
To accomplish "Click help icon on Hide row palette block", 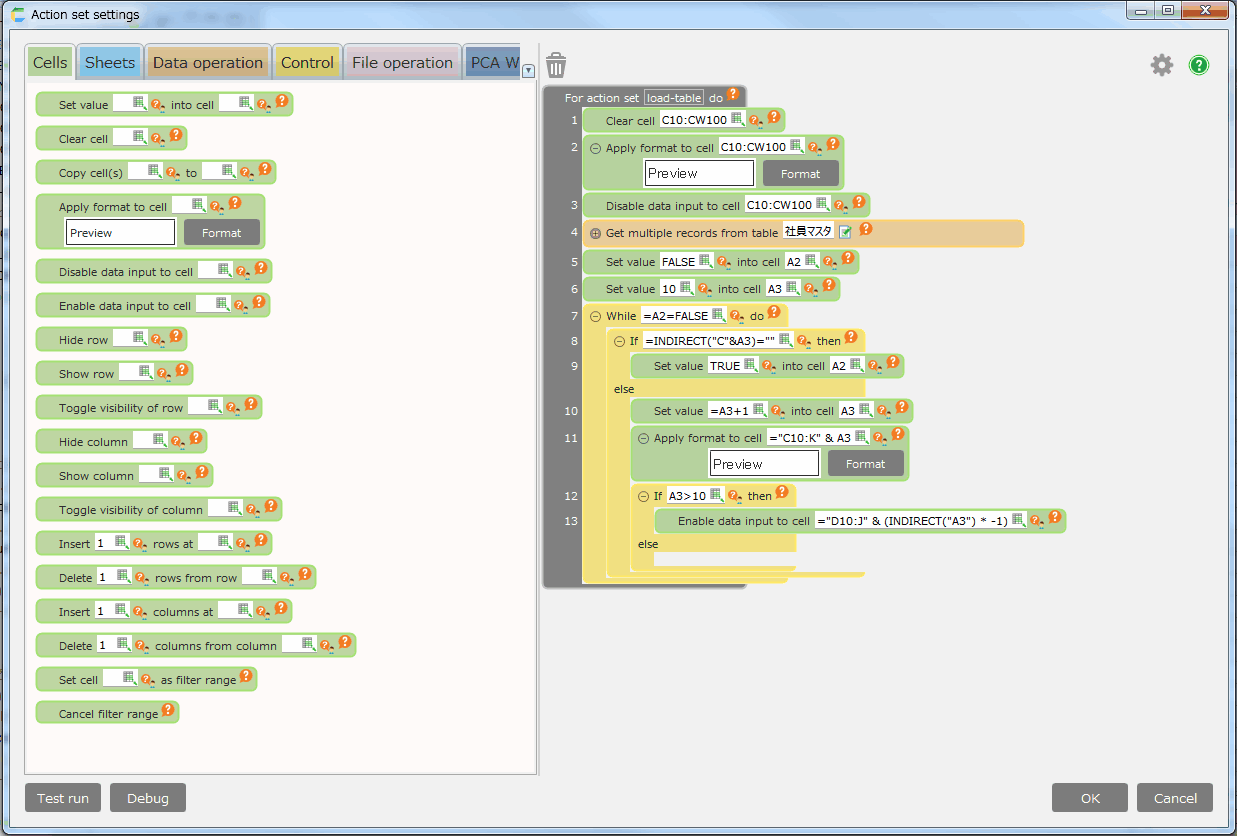I will pos(175,337).
